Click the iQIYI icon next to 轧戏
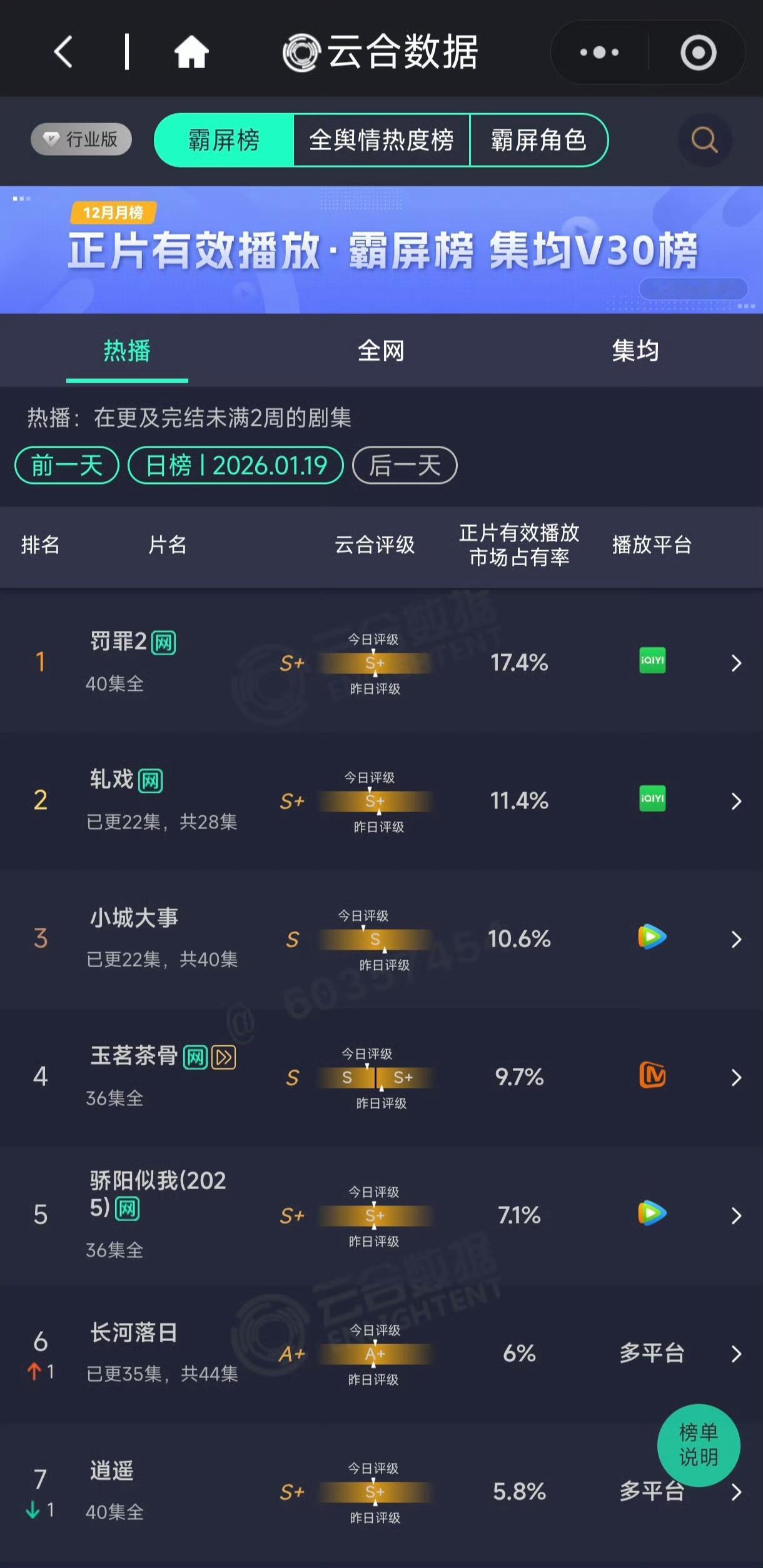763x1568 pixels. click(x=651, y=800)
